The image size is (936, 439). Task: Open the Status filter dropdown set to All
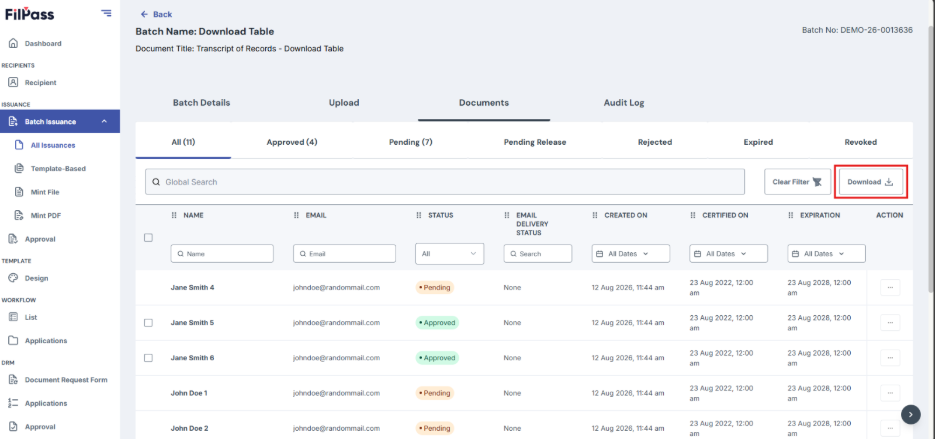click(x=449, y=254)
